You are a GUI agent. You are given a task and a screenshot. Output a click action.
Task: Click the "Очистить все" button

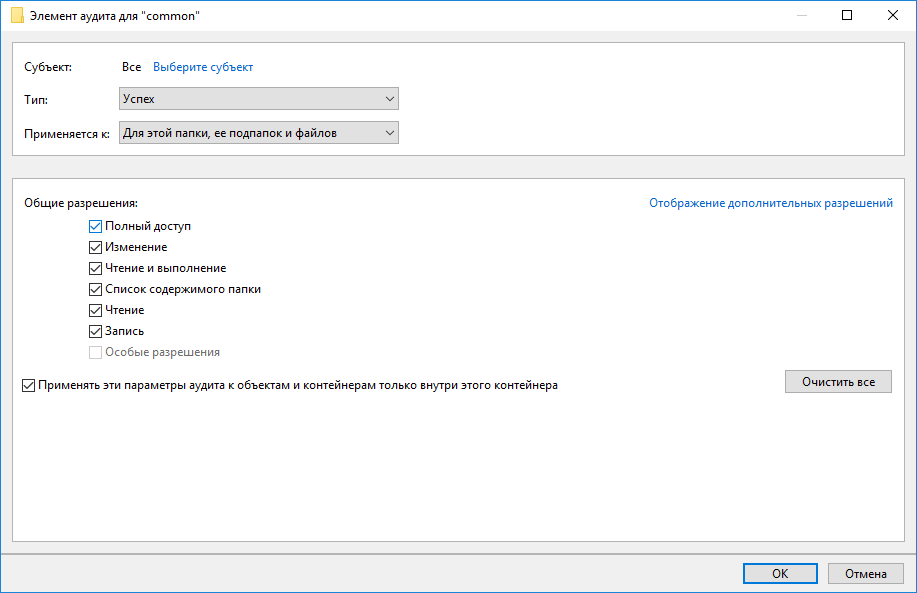838,382
